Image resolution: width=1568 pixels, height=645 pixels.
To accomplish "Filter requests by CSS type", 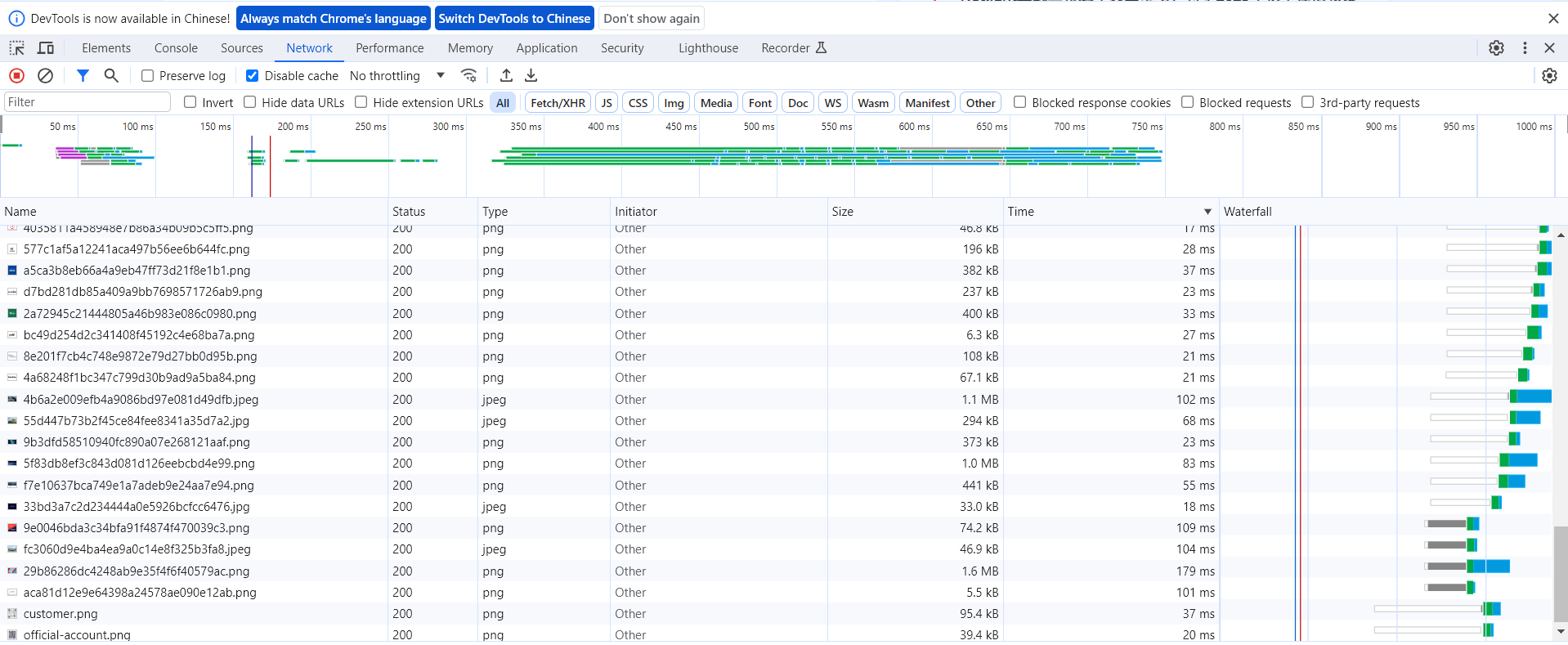I will pyautogui.click(x=638, y=102).
